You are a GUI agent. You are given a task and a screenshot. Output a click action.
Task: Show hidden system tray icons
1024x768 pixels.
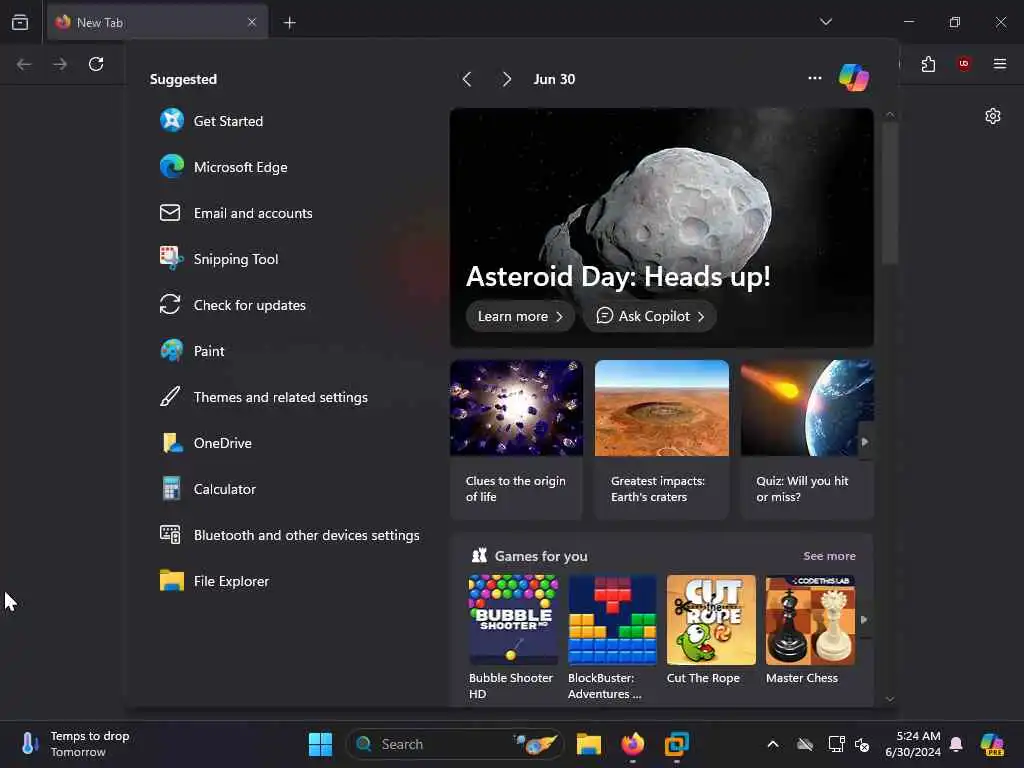click(x=773, y=744)
